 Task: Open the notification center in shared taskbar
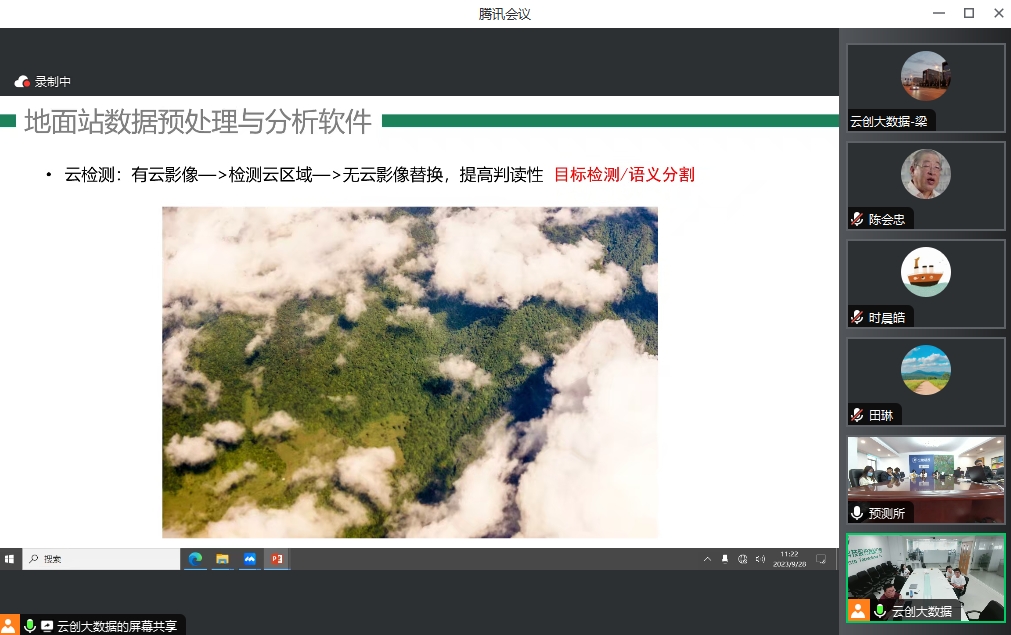point(821,559)
